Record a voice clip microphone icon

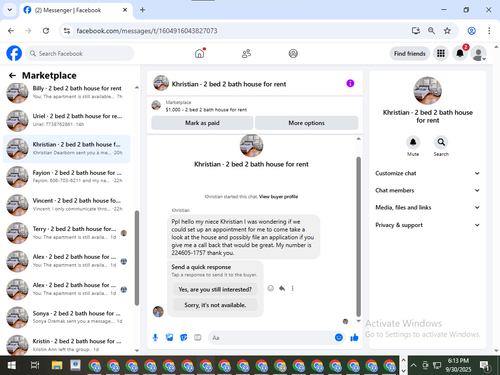pos(155,338)
